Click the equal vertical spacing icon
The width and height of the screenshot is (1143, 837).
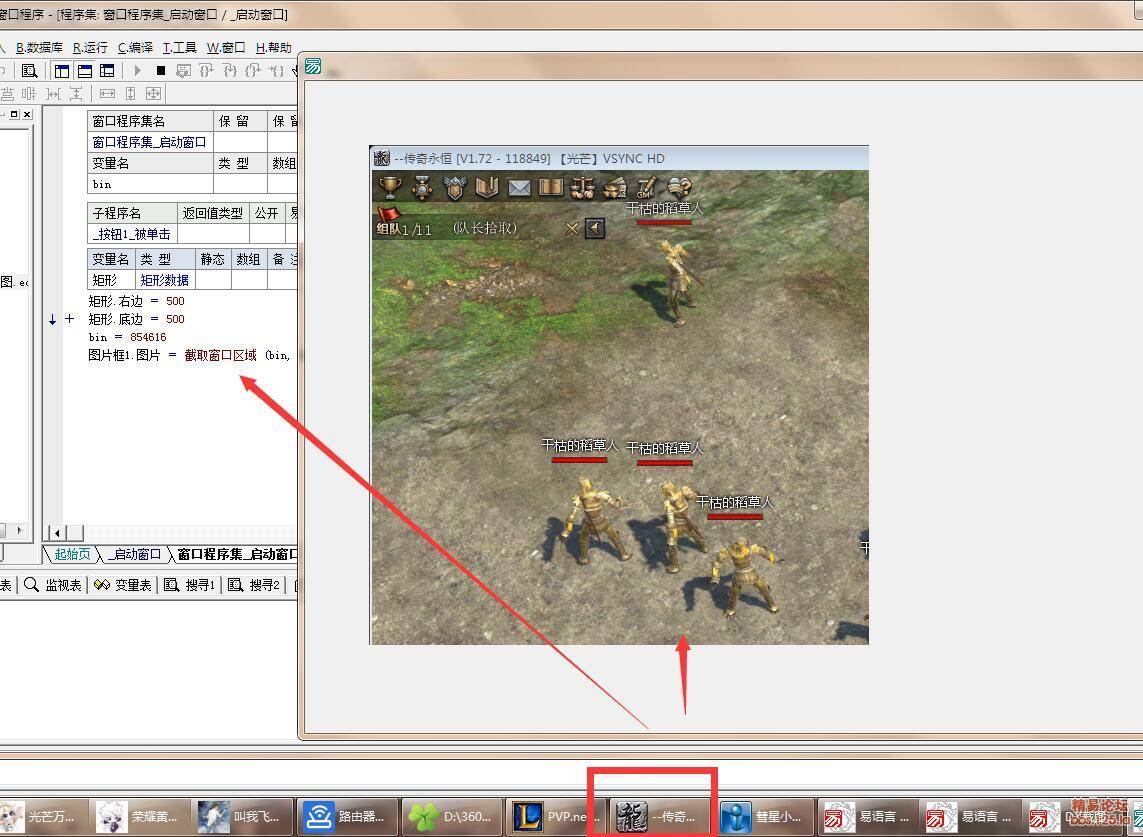76,93
